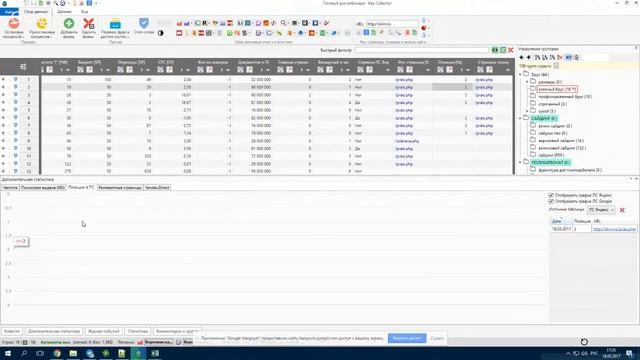This screenshot has height=360, width=640.
Task: Click 'Скрыть' in the sharing notification
Action: point(437,338)
